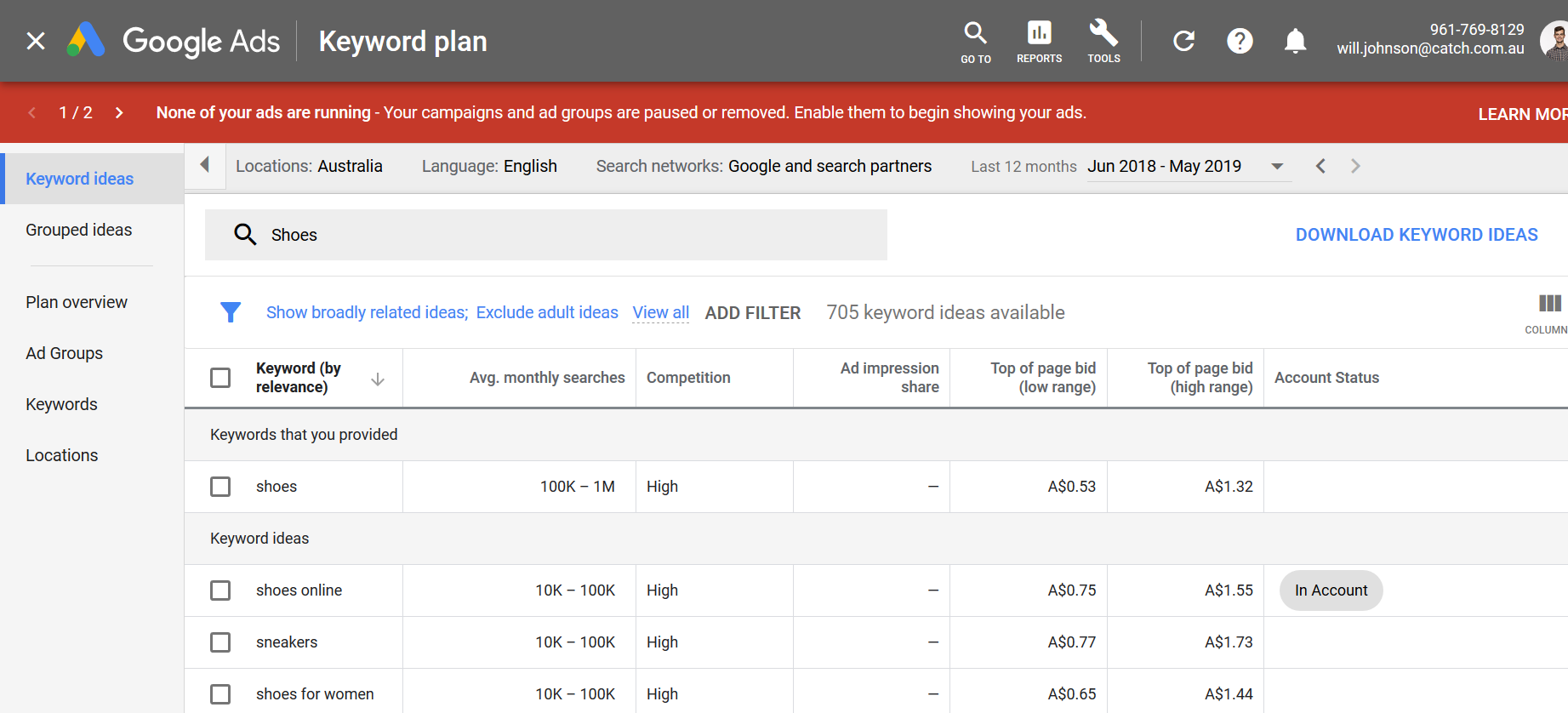Click the blue filter funnel icon

231,312
